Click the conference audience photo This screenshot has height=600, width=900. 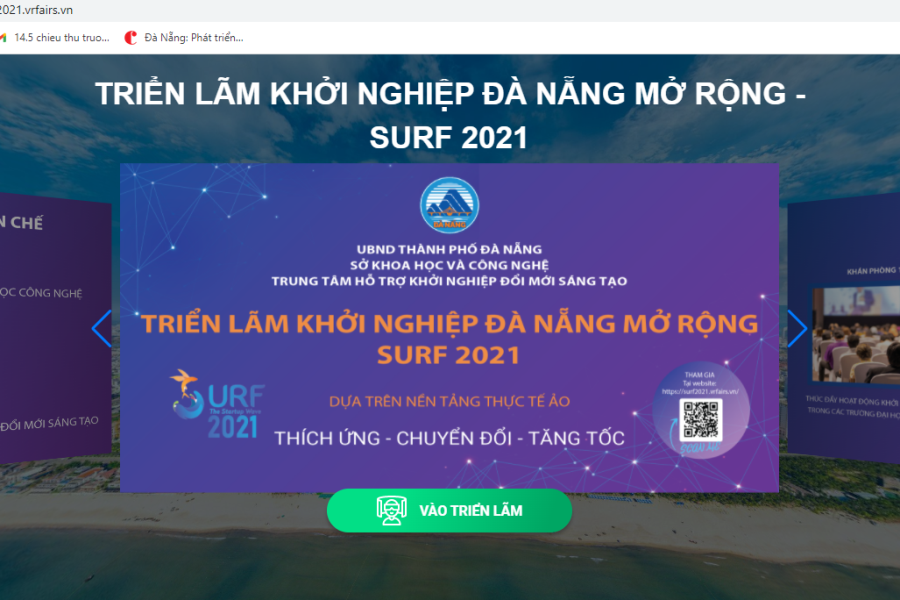(856, 335)
